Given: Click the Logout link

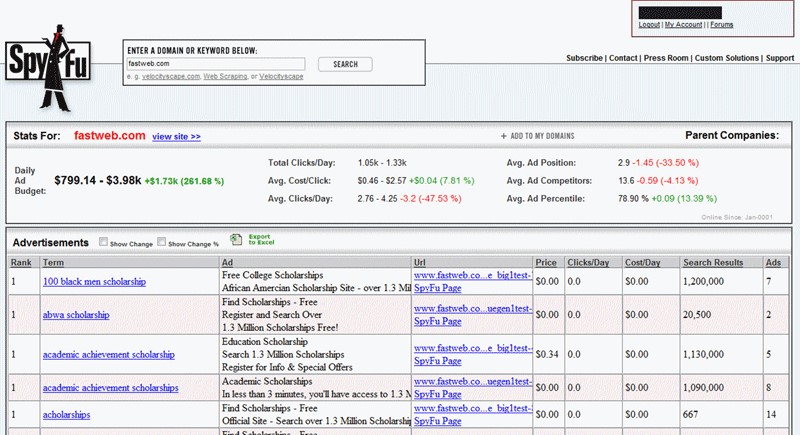Looking at the screenshot, I should 648,24.
